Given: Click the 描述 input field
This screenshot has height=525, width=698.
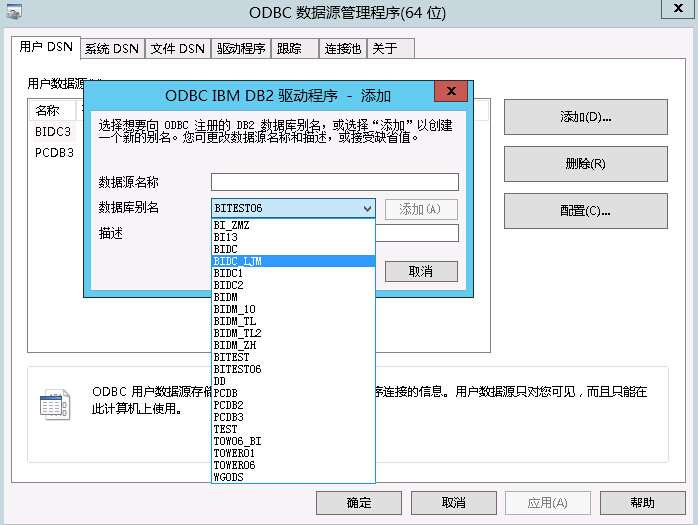Looking at the screenshot, I should (x=417, y=233).
